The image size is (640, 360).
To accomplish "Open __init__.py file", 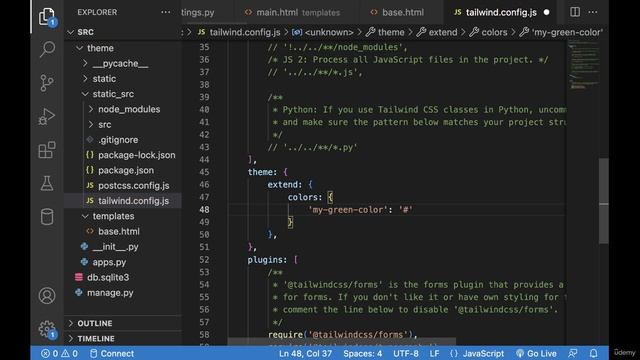I will [x=122, y=247].
